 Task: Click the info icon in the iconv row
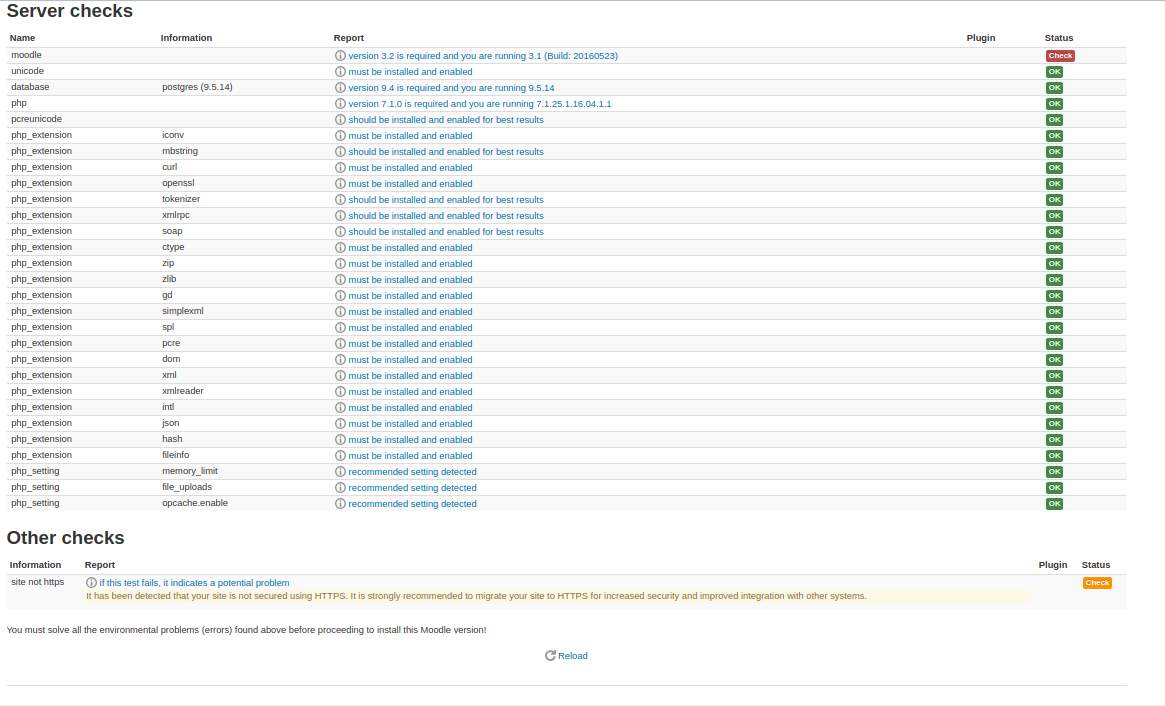pyautogui.click(x=340, y=136)
